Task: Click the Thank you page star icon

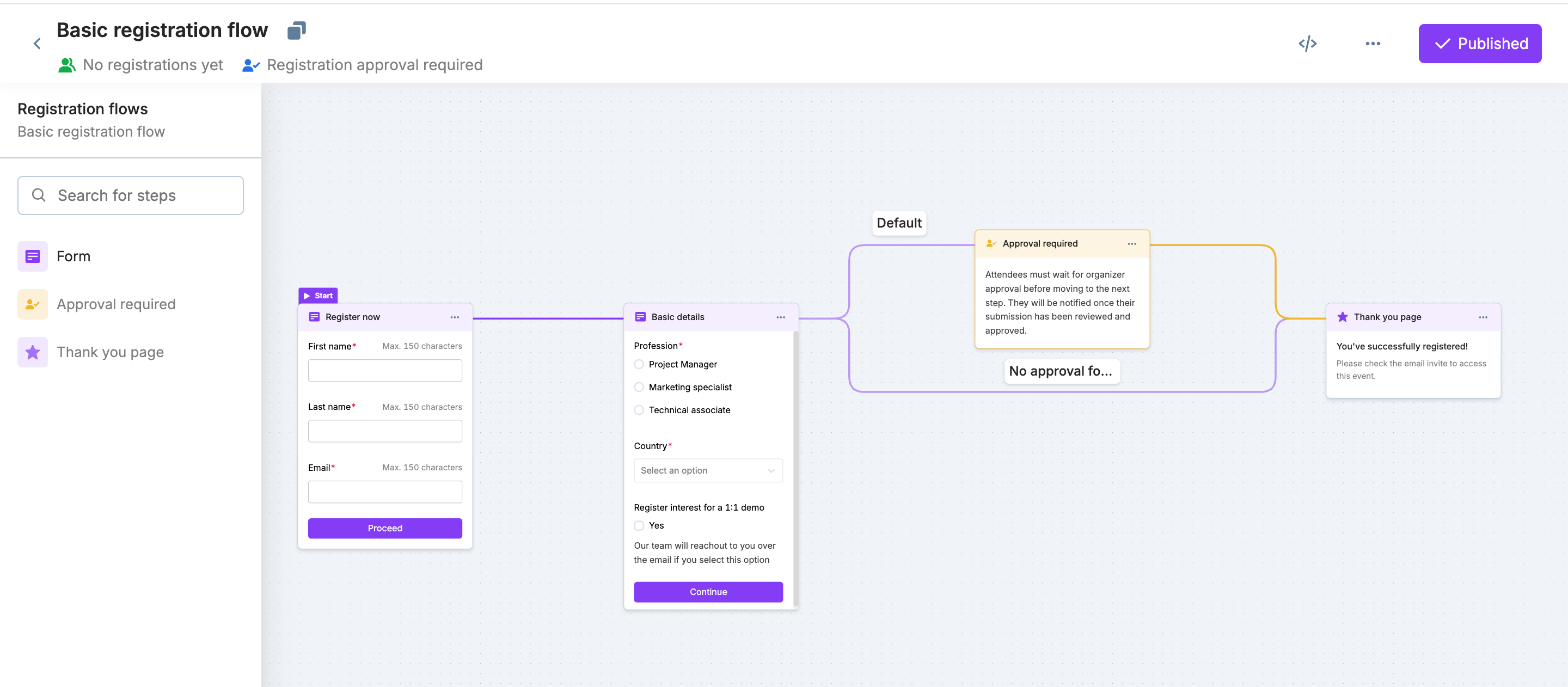Action: point(32,352)
